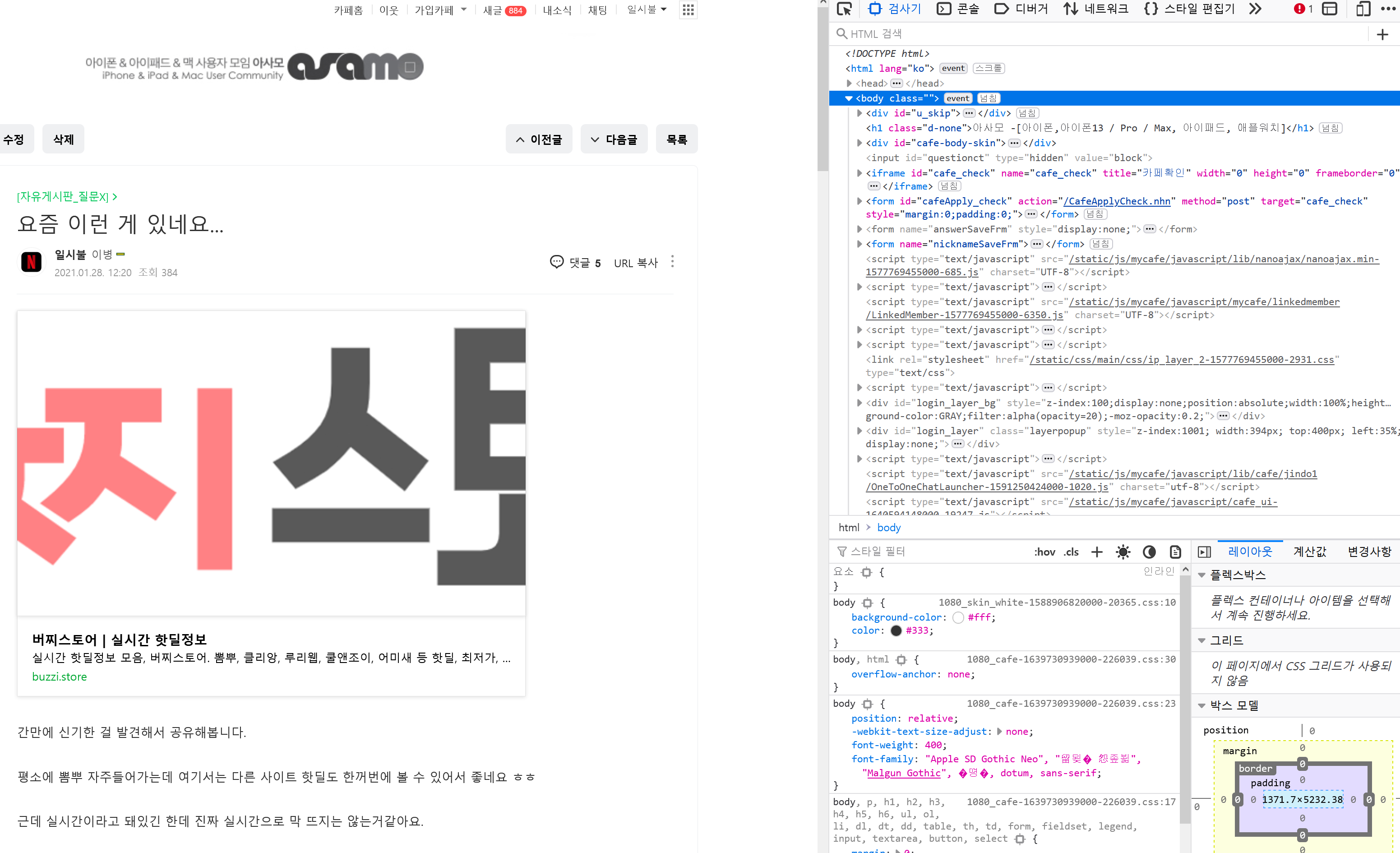Click the Netflix profile avatar of 일시불
Image resolution: width=1400 pixels, height=853 pixels.
pos(31,262)
